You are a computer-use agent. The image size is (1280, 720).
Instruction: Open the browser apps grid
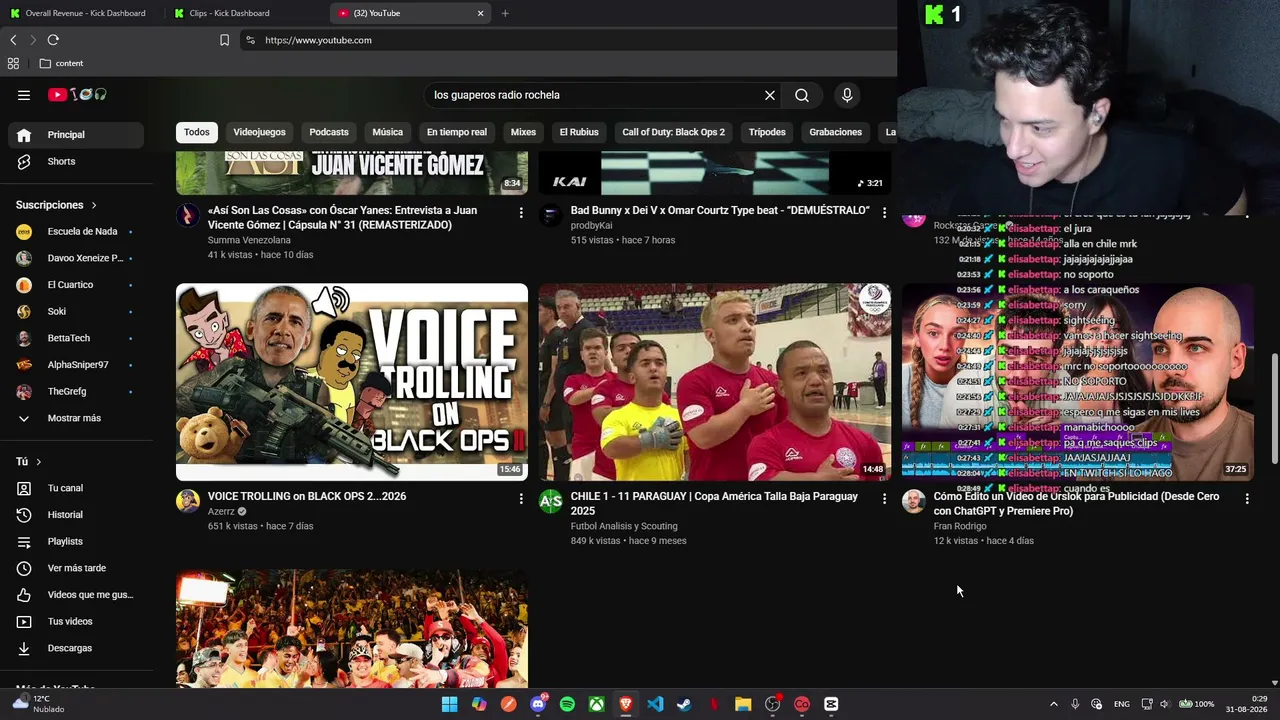(13, 63)
